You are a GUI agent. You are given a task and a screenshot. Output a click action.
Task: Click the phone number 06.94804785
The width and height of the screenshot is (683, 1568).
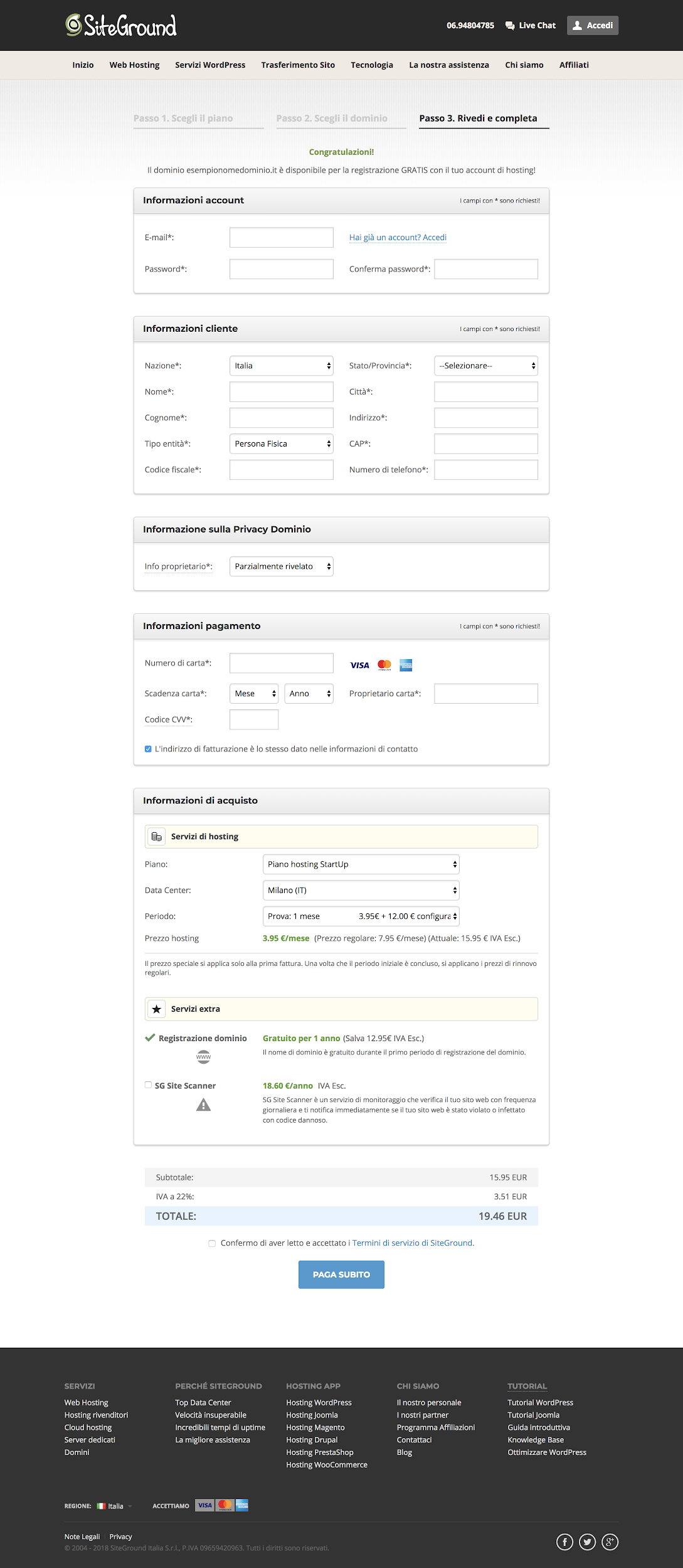click(470, 26)
